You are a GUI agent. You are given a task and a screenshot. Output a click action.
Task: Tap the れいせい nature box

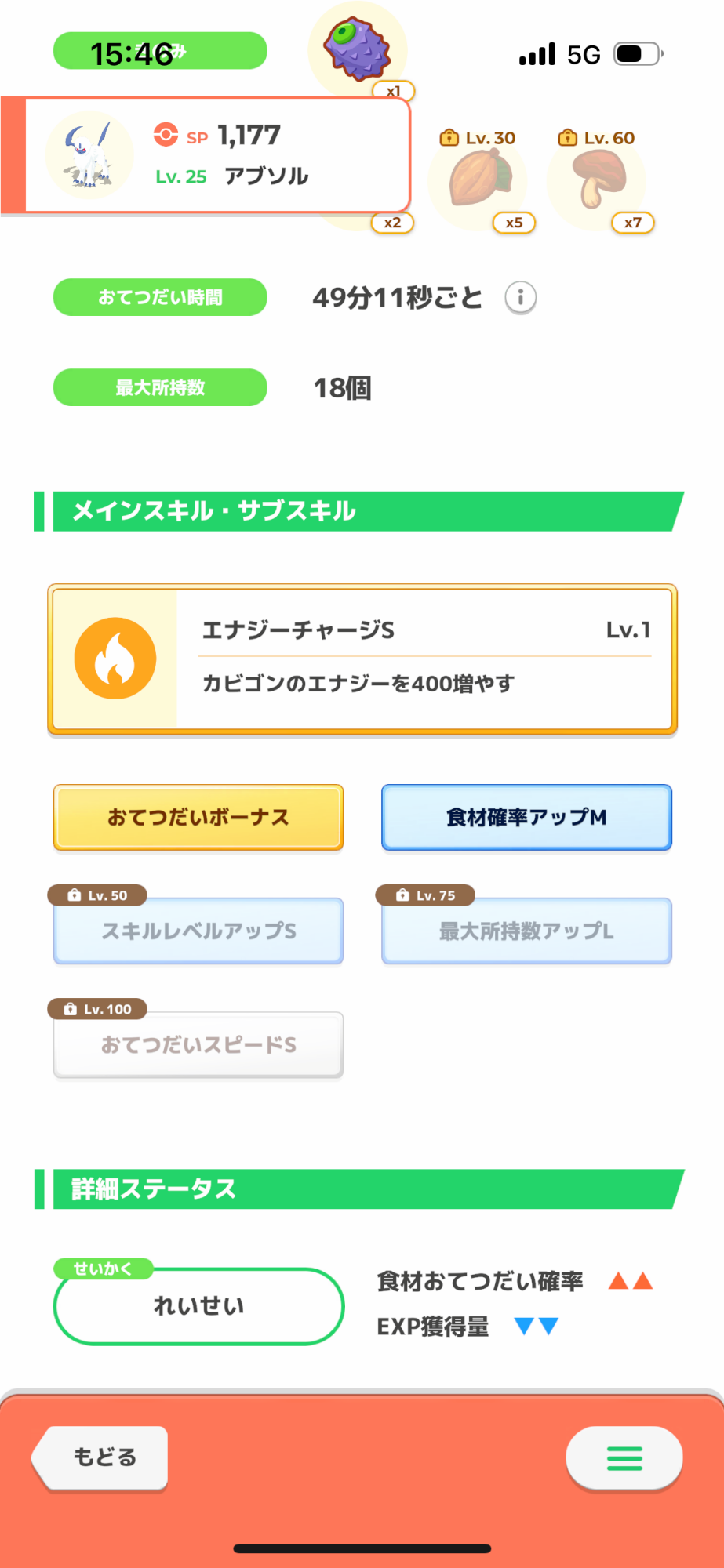198,1305
